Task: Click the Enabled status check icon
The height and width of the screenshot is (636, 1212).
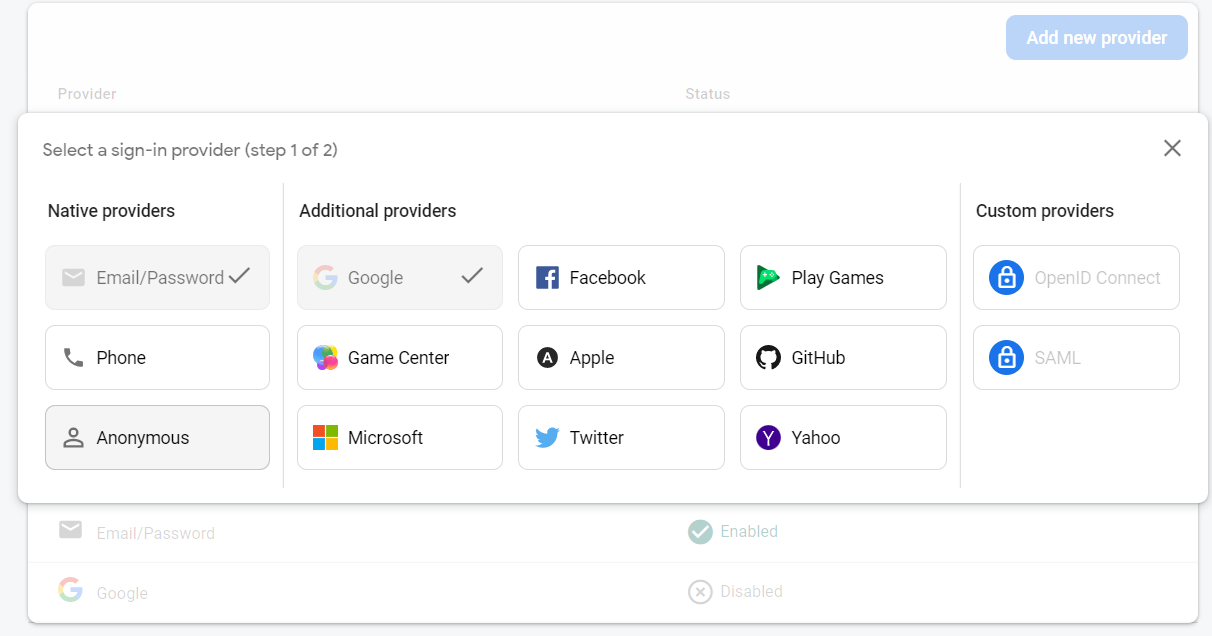Action: point(700,532)
